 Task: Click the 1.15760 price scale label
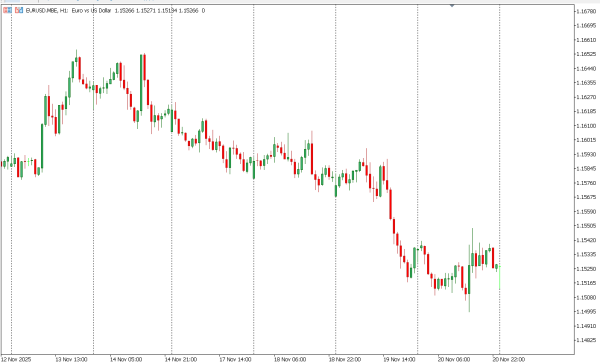[586, 183]
